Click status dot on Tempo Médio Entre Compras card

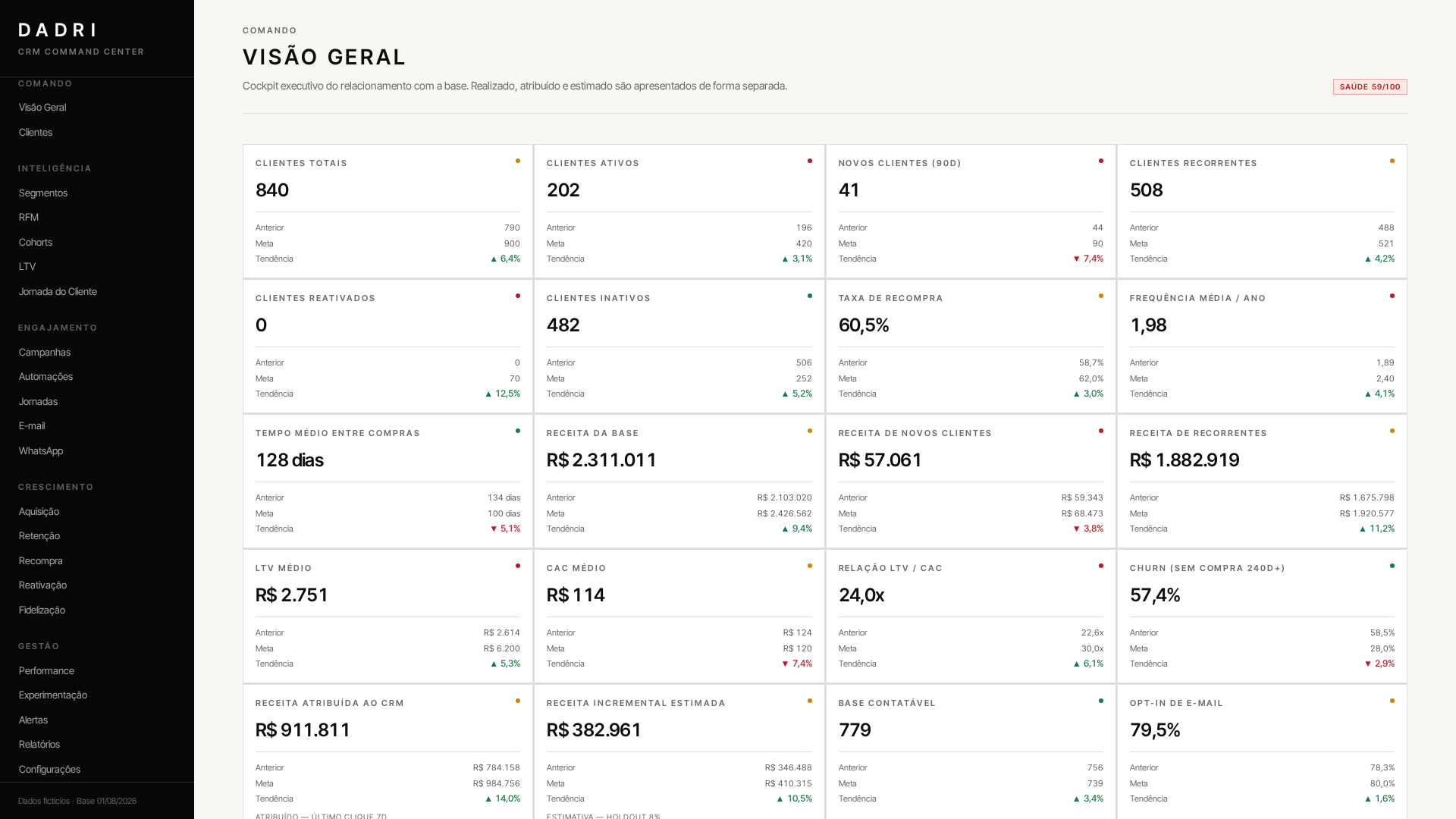pyautogui.click(x=518, y=431)
